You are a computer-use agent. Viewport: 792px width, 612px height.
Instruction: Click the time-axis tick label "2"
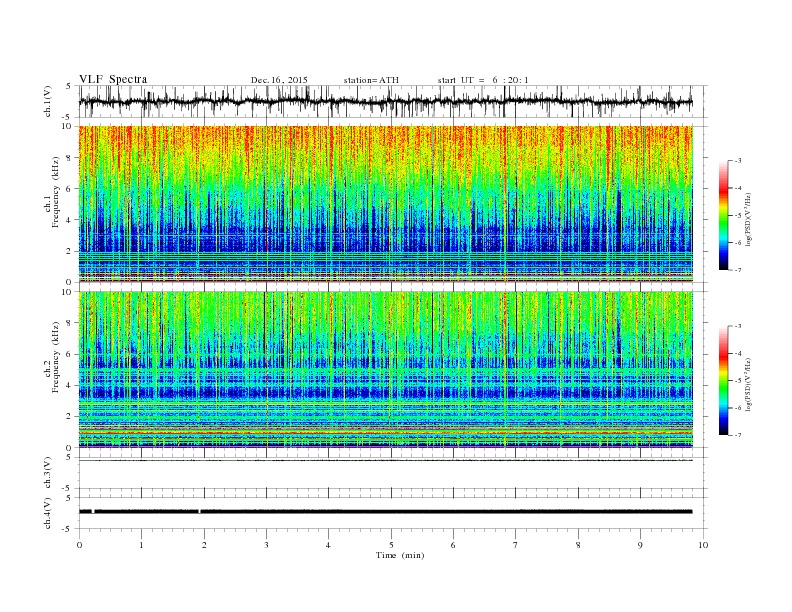204,545
